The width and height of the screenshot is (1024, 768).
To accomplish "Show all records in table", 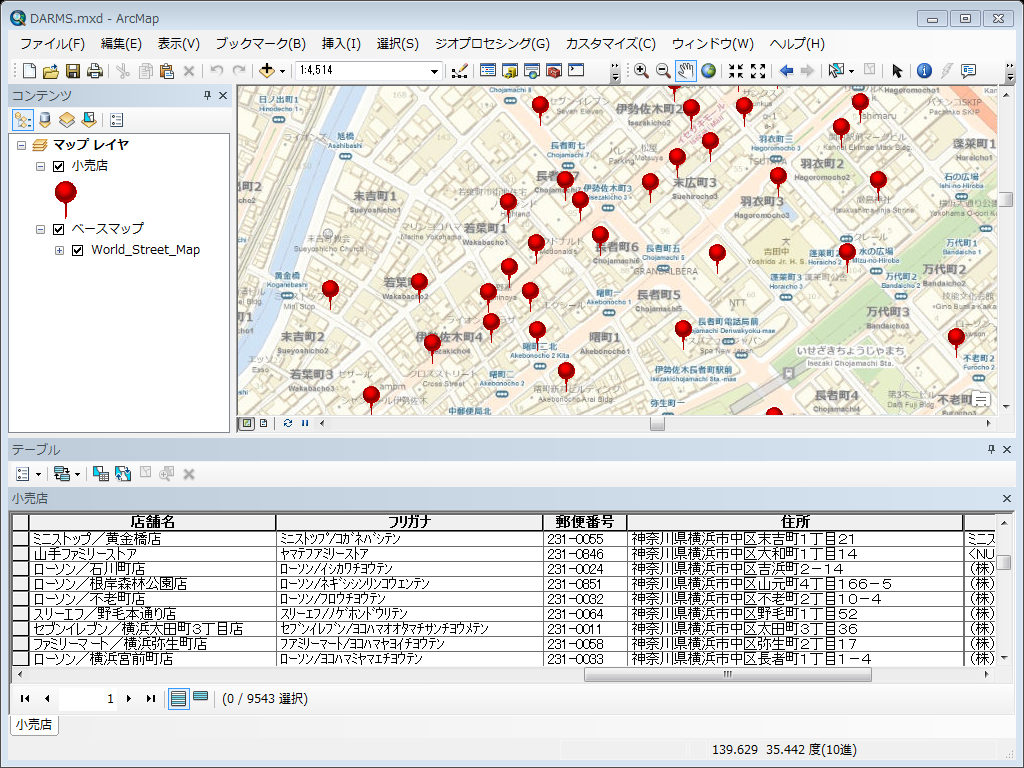I will coord(178,699).
